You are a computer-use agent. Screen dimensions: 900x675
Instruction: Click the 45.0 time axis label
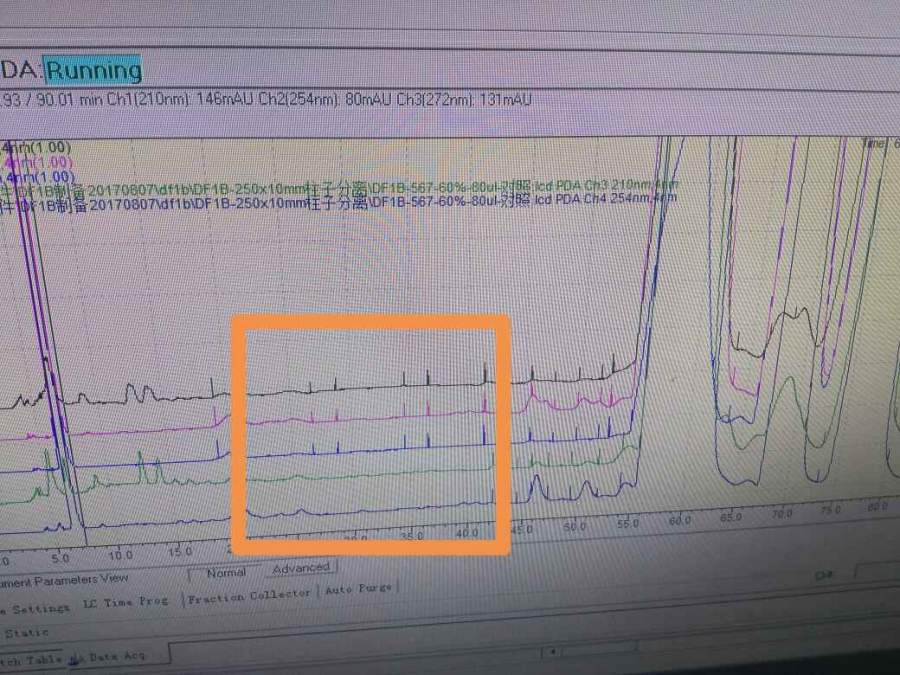(x=521, y=529)
